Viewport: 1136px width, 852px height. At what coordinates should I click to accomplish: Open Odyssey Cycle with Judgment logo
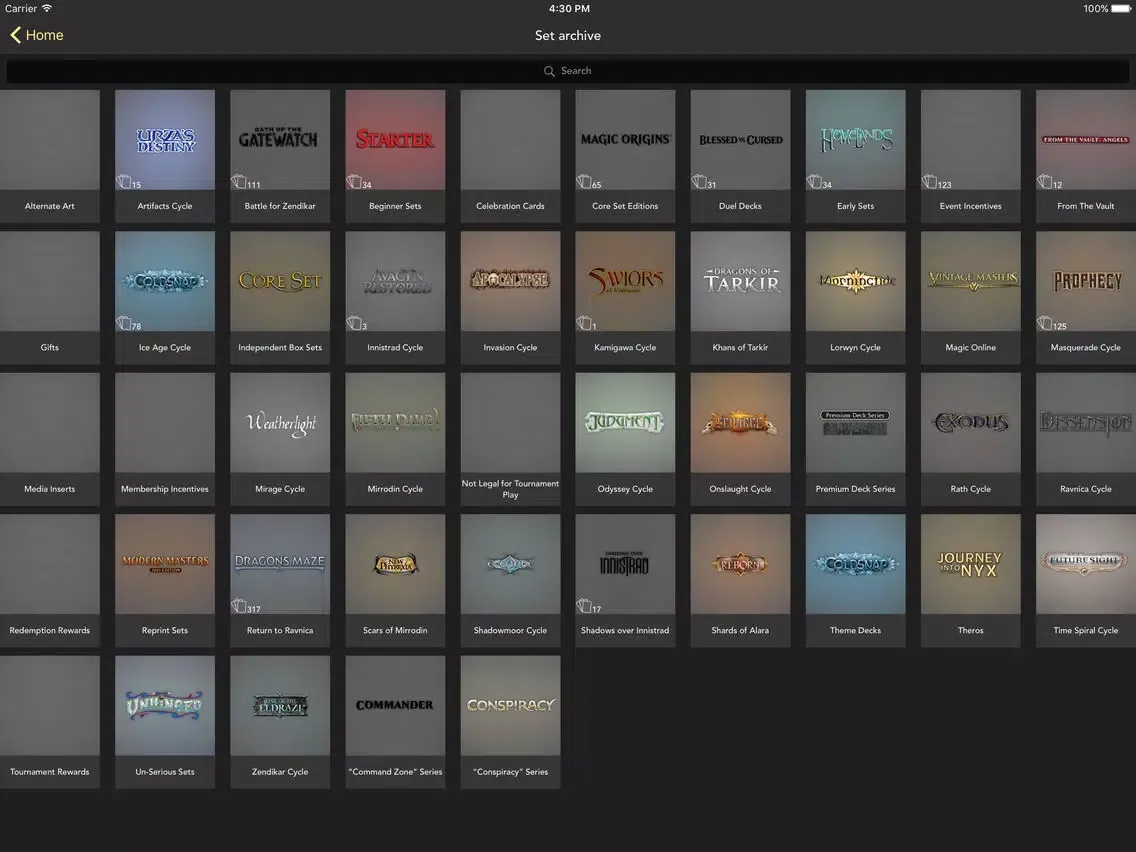click(x=625, y=439)
